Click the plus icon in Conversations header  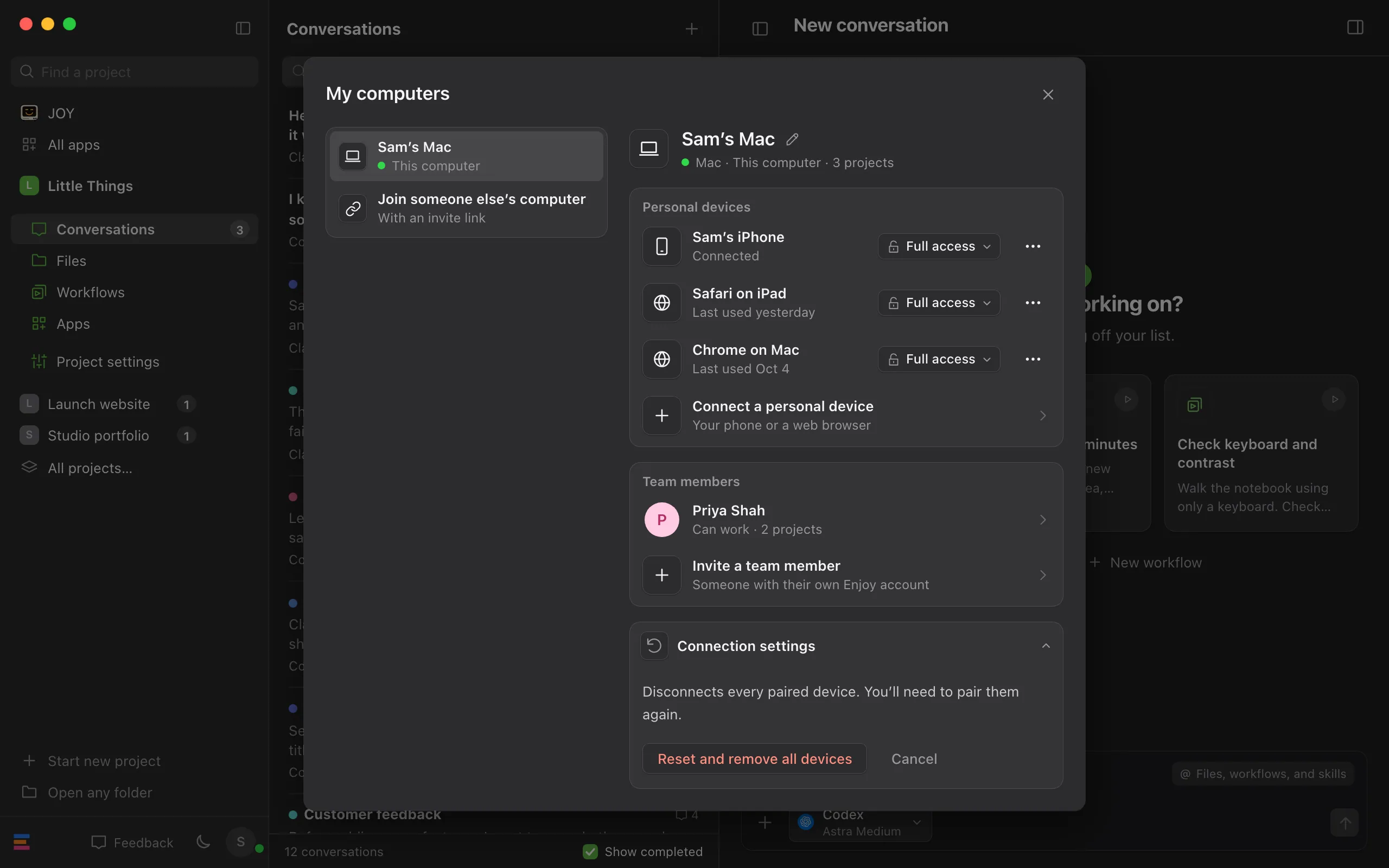tap(692, 29)
